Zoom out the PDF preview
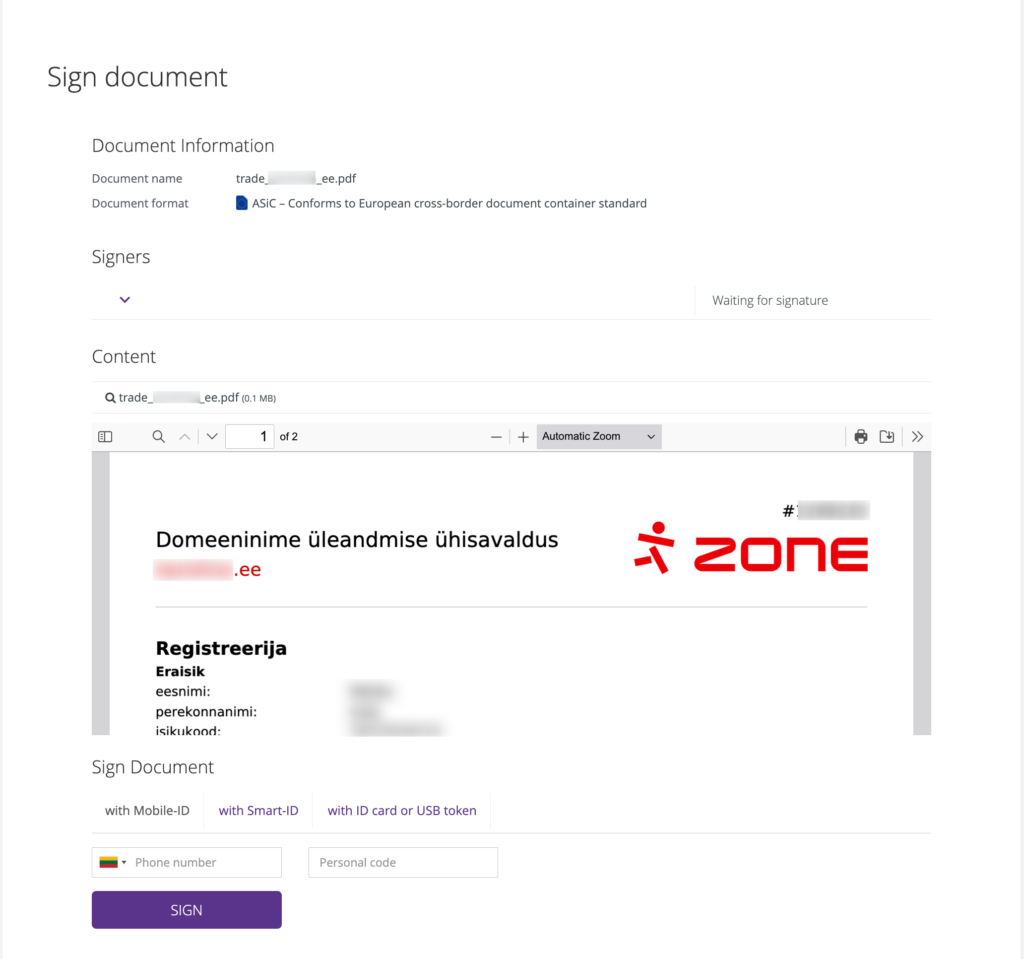This screenshot has height=959, width=1024. tap(496, 437)
